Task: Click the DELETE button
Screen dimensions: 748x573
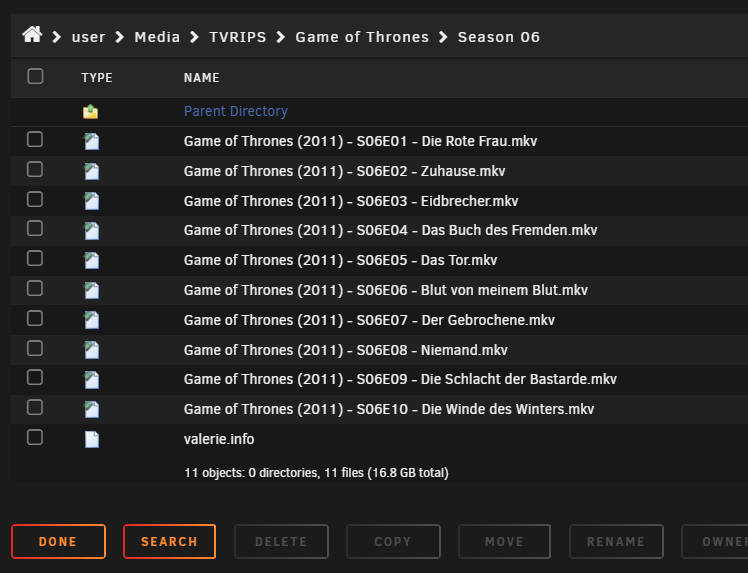Action: (x=281, y=542)
